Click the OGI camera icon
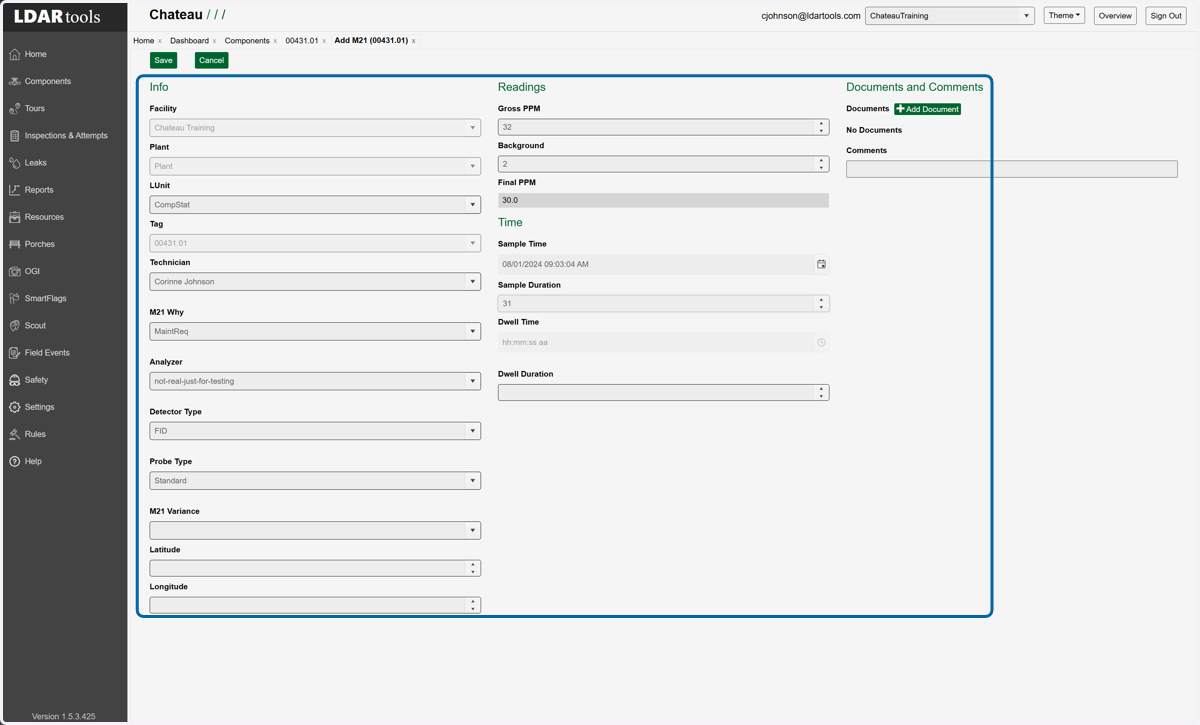 [14, 271]
